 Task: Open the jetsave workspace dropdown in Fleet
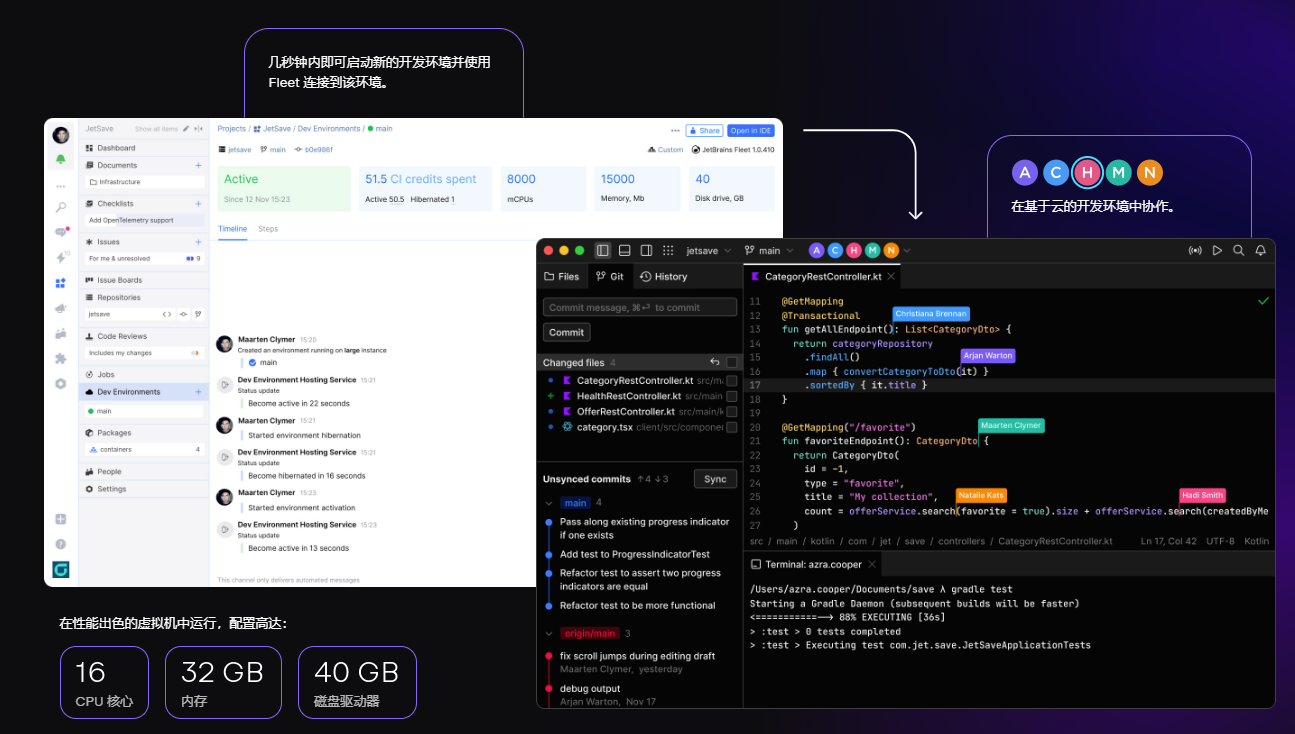coord(709,250)
